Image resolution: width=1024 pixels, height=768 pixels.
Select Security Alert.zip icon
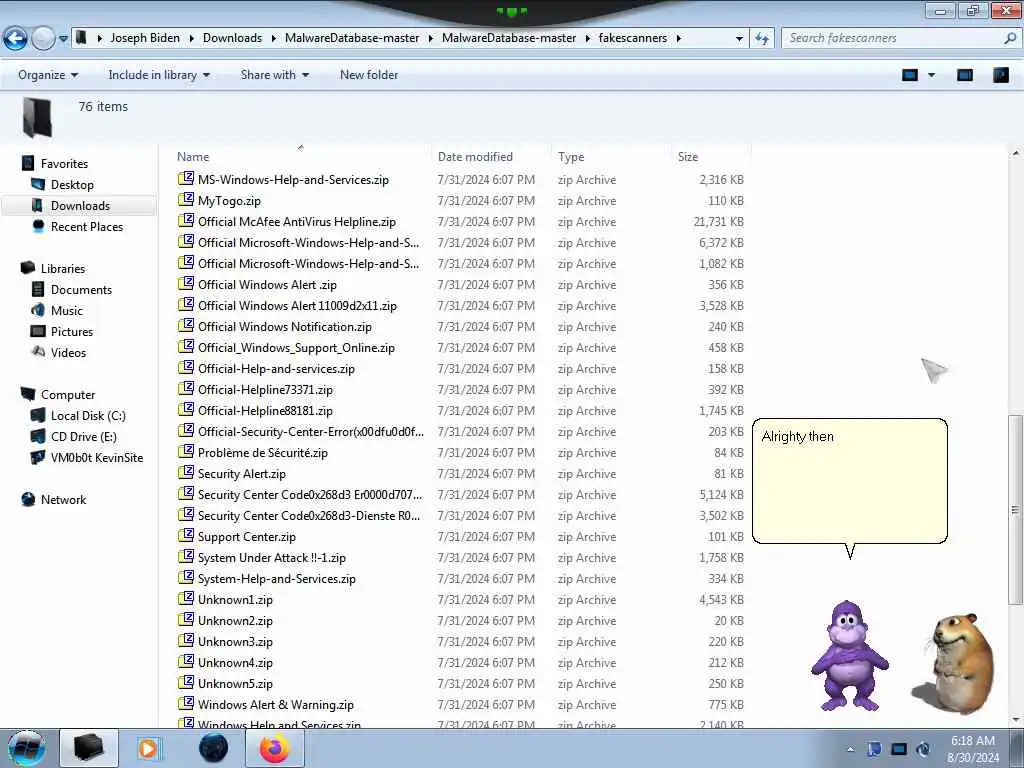(186, 472)
